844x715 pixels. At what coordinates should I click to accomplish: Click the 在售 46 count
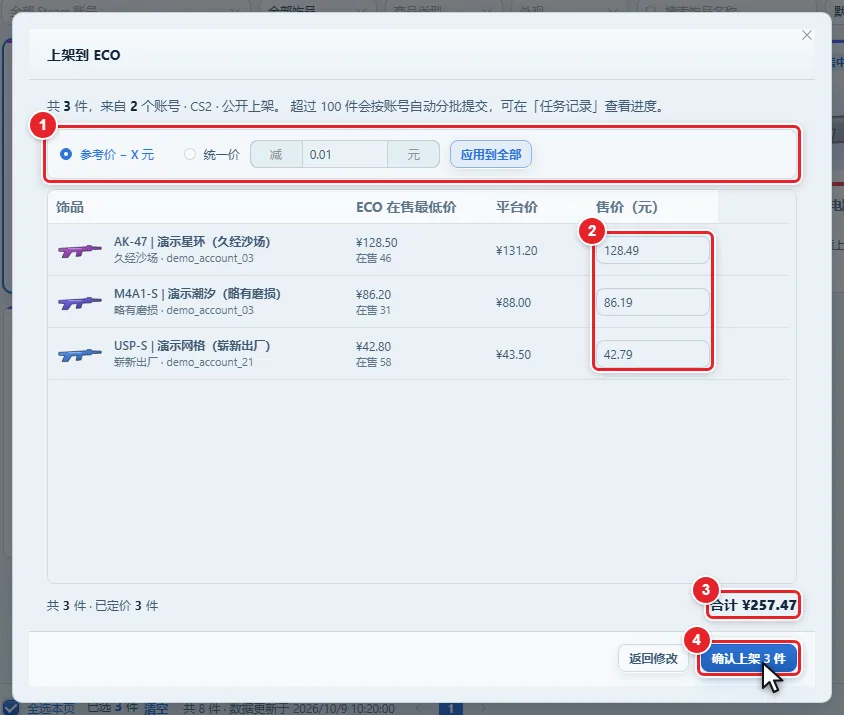pyautogui.click(x=373, y=258)
